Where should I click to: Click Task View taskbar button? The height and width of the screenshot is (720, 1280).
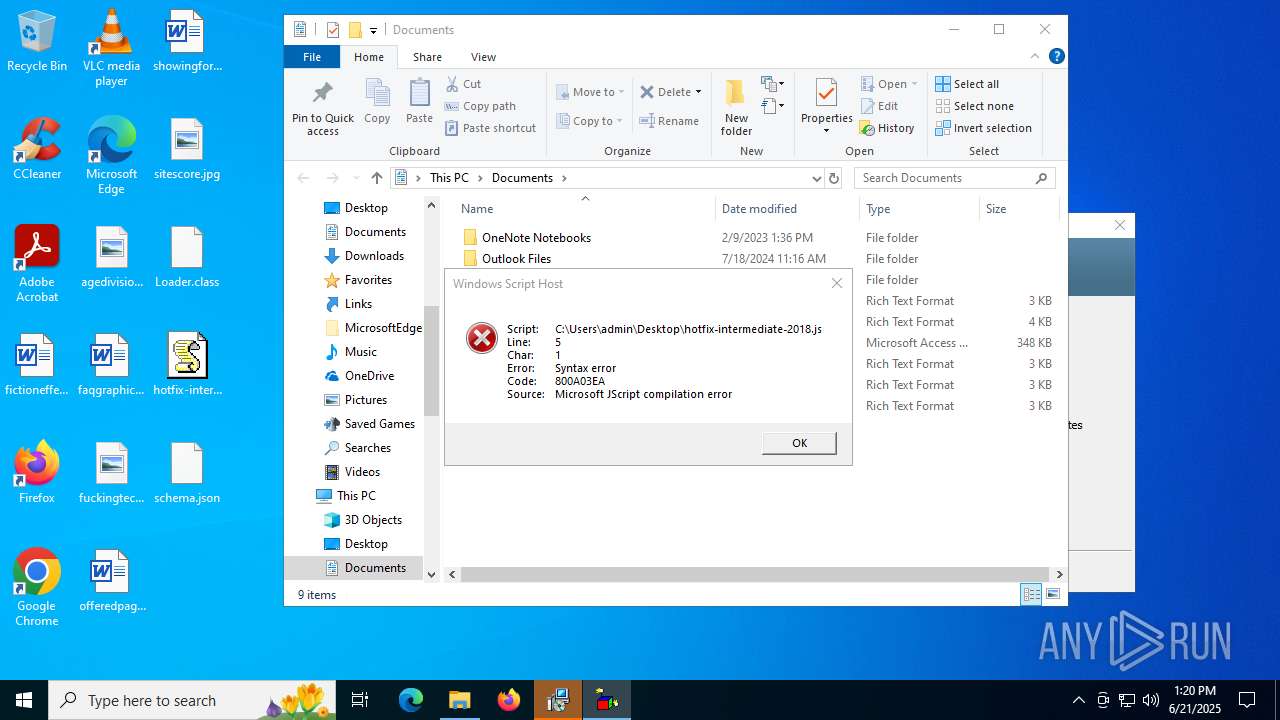pos(360,700)
